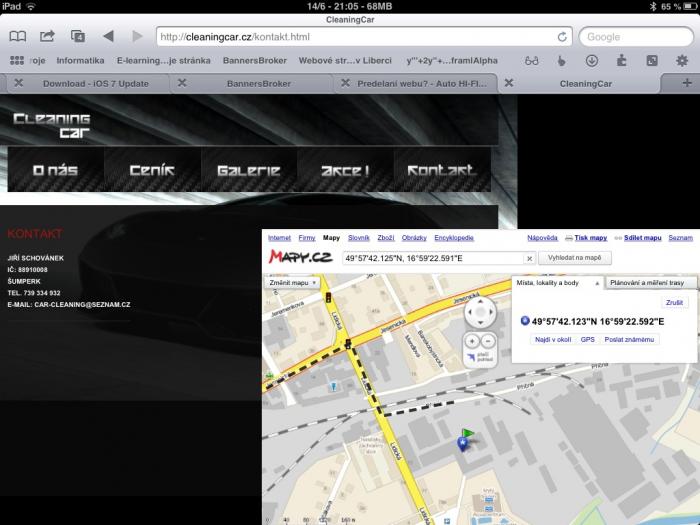Screen dimensions: 700x525
Task: Clear the coordinates search field with X
Action: tap(529, 258)
